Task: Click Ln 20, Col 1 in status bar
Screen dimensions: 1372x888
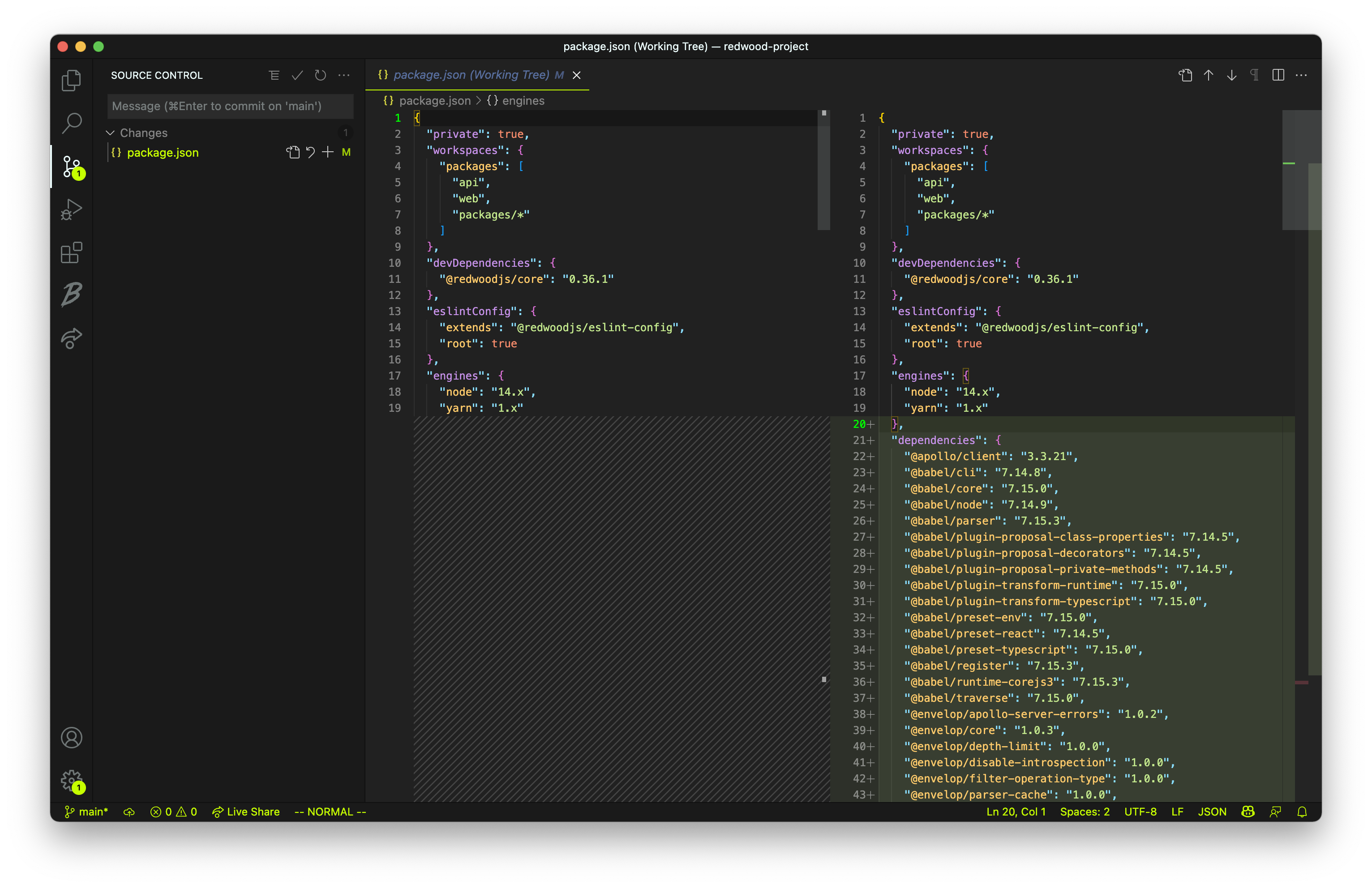Action: [1016, 811]
